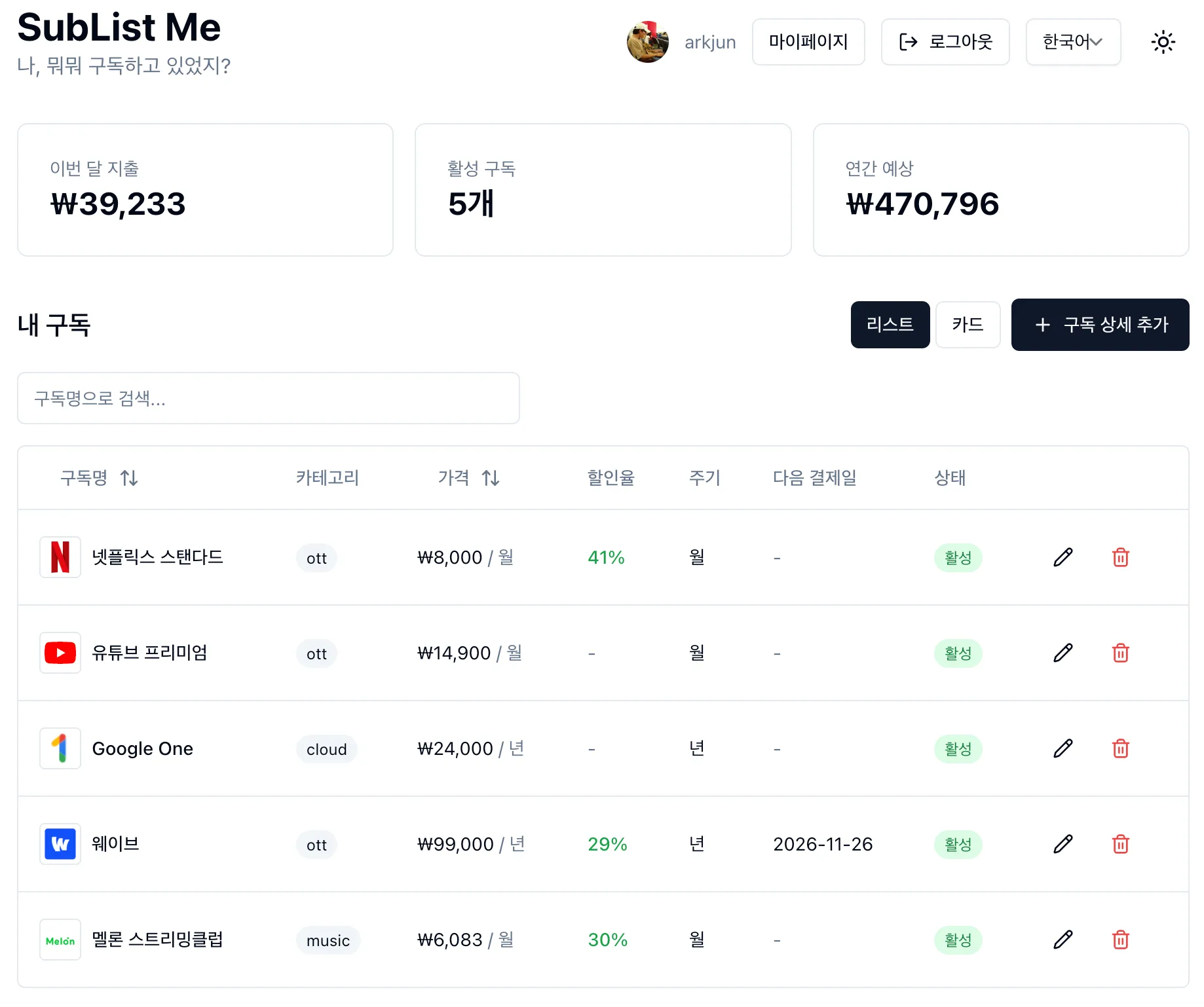Open 마이페이지
Image resolution: width=1204 pixels, height=1007 pixels.
click(x=808, y=43)
